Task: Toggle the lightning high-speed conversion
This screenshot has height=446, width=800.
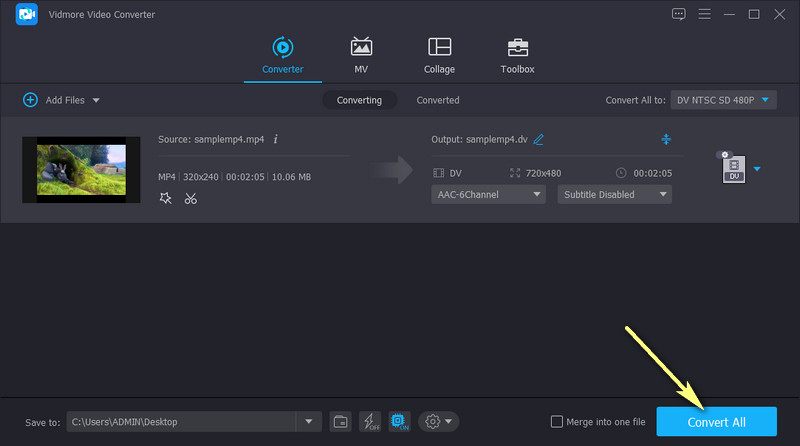Action: pos(369,421)
